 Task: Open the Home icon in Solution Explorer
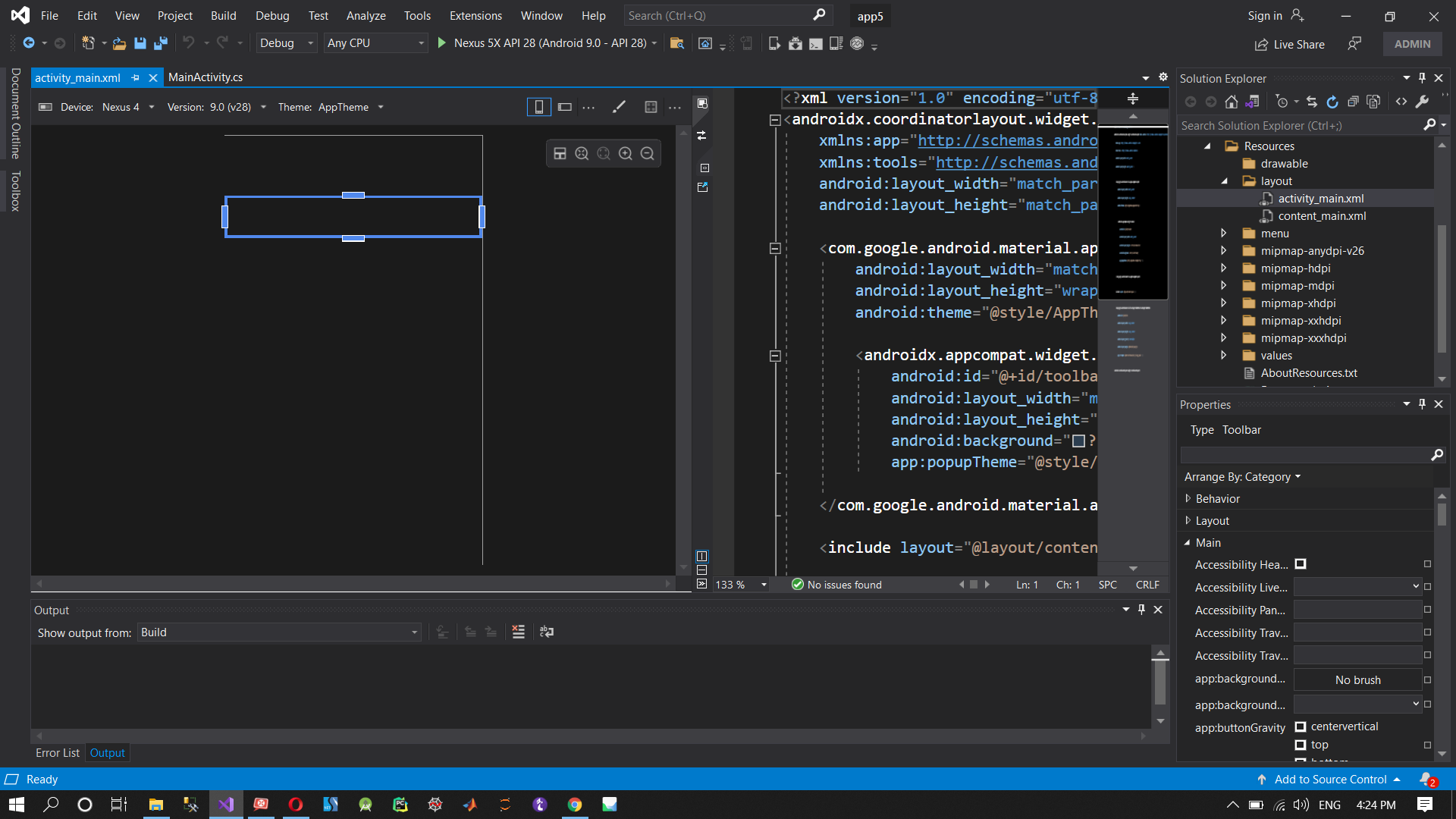[x=1232, y=102]
